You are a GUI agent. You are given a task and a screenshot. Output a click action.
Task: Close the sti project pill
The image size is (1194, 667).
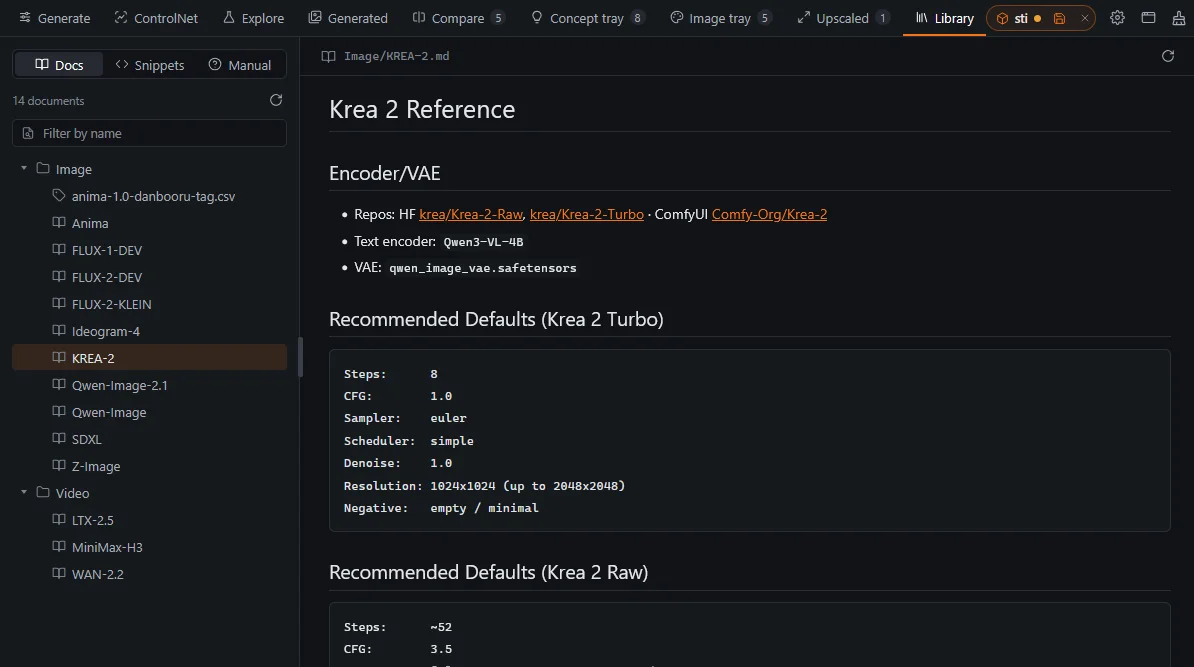(x=1084, y=18)
